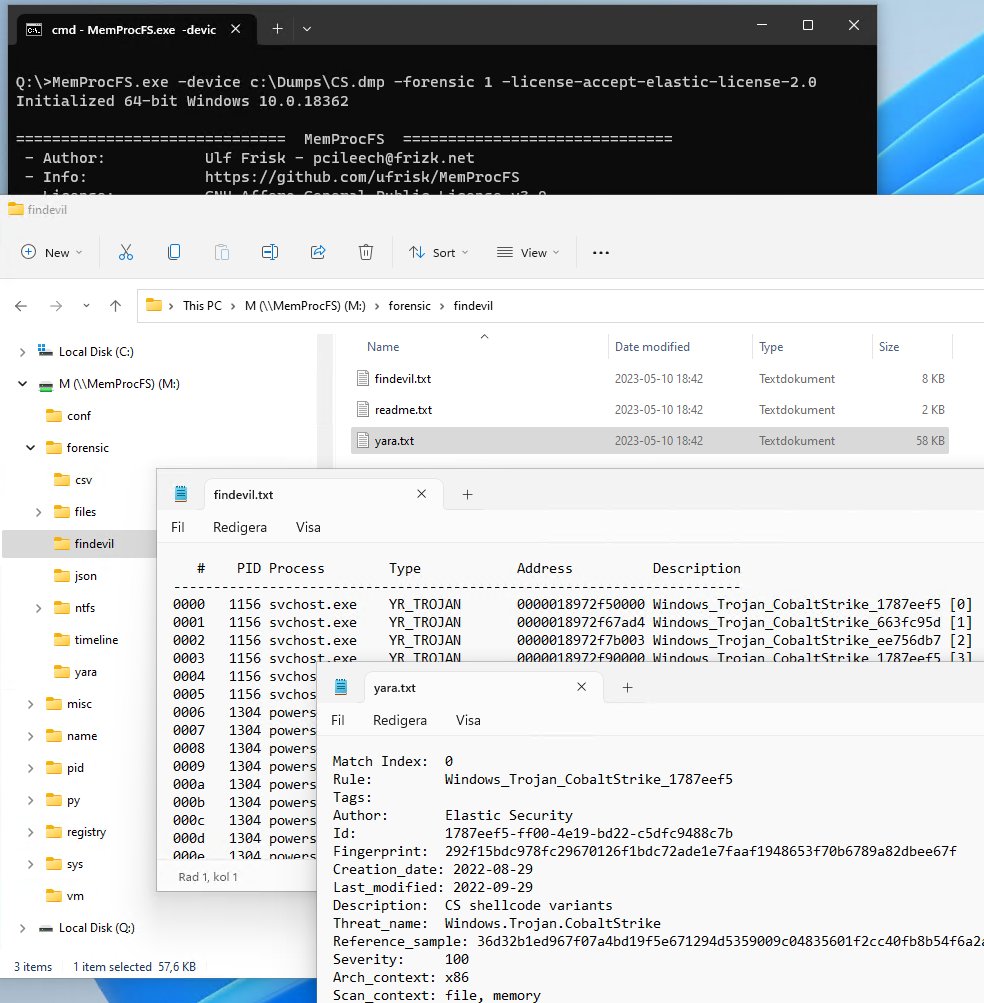Collapse the M (\\MemProcFS) (M:) drive node
The width and height of the screenshot is (984, 1003).
(22, 384)
